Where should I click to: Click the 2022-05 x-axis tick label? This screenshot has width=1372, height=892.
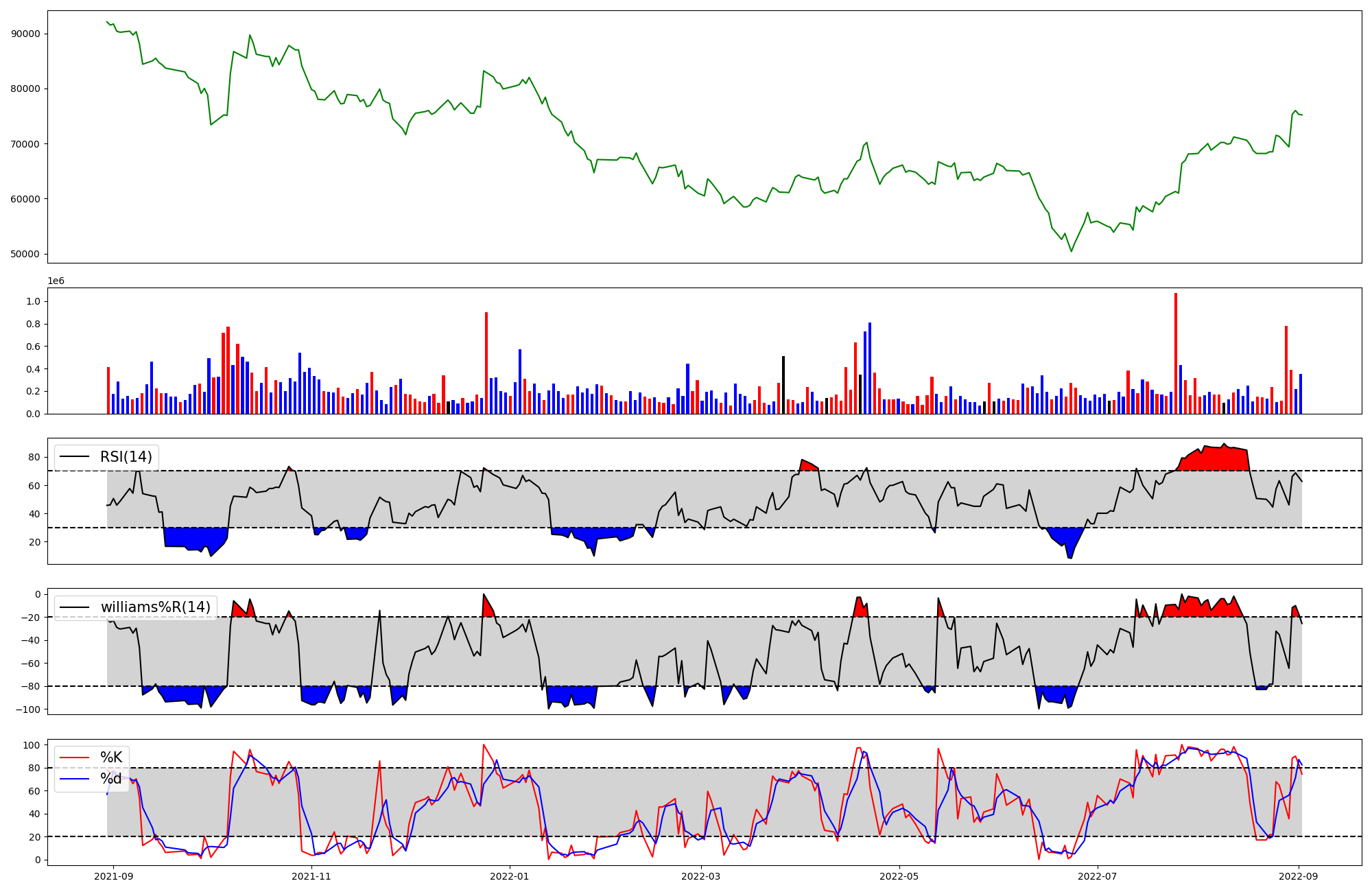coord(899,876)
